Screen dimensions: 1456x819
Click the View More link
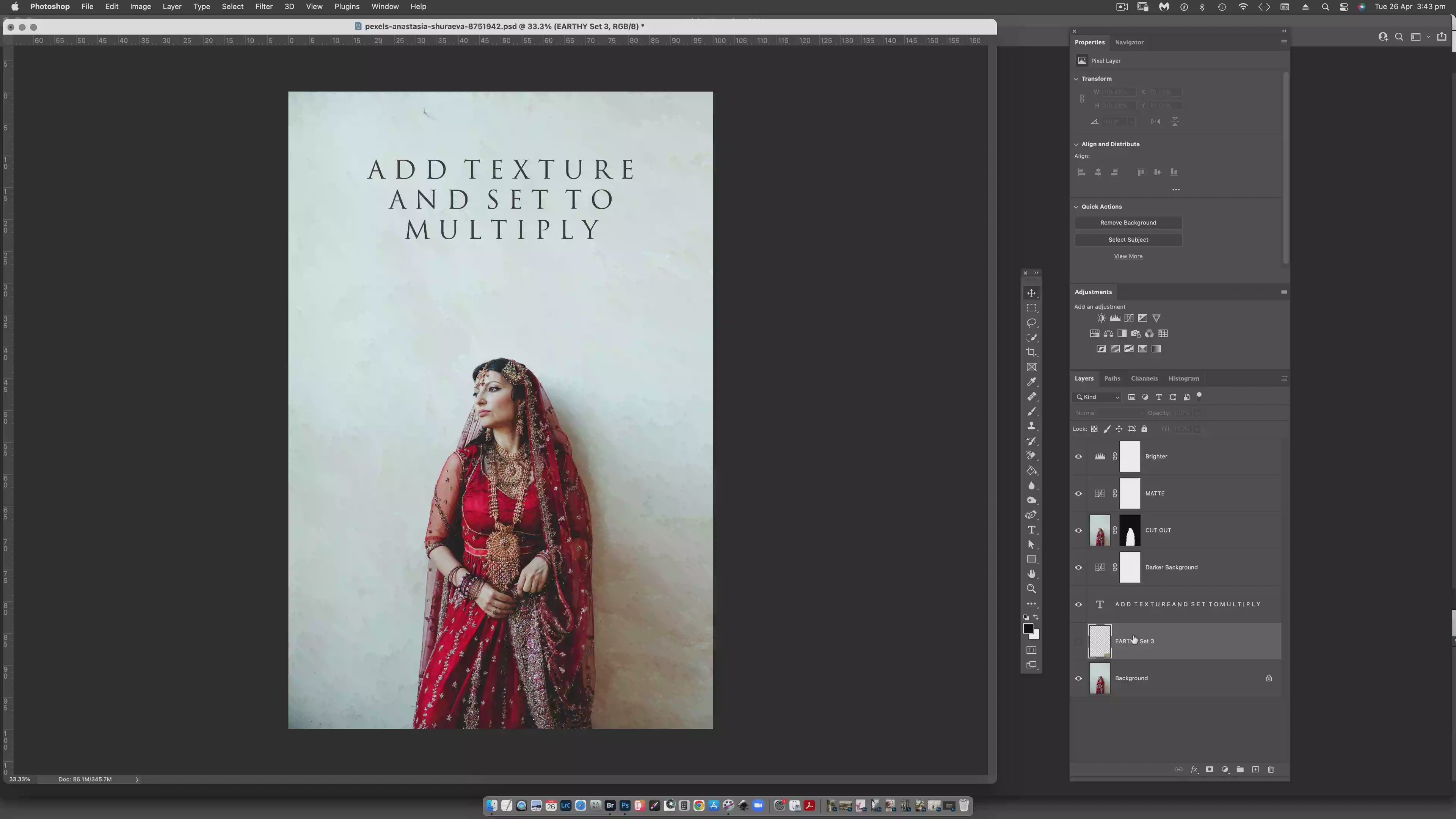coord(1128,257)
